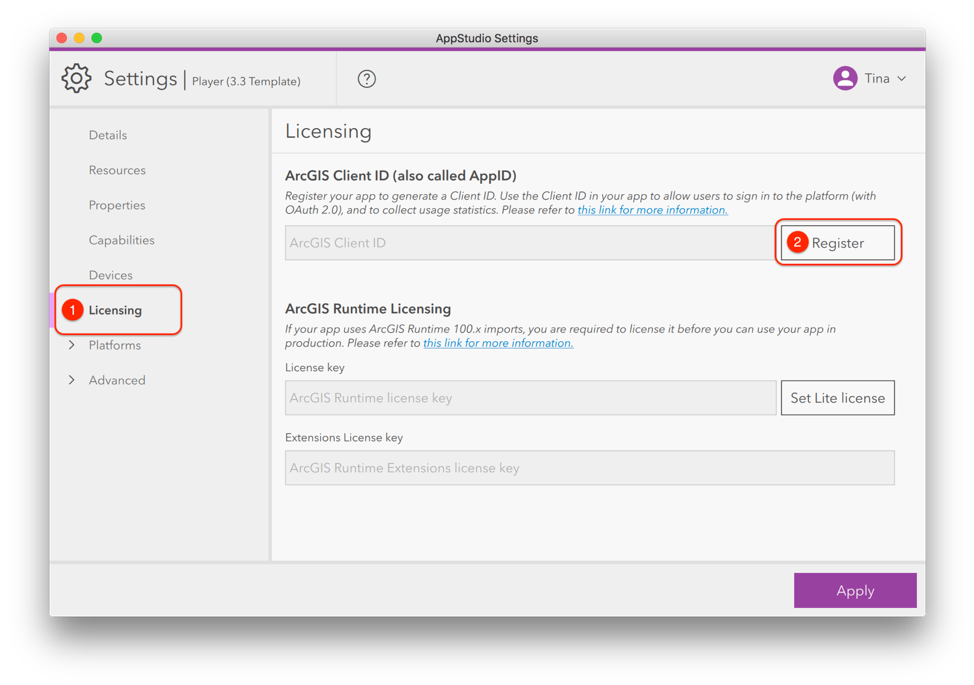974x685 pixels.
Task: Open the Client ID more information link
Action: [x=652, y=210]
